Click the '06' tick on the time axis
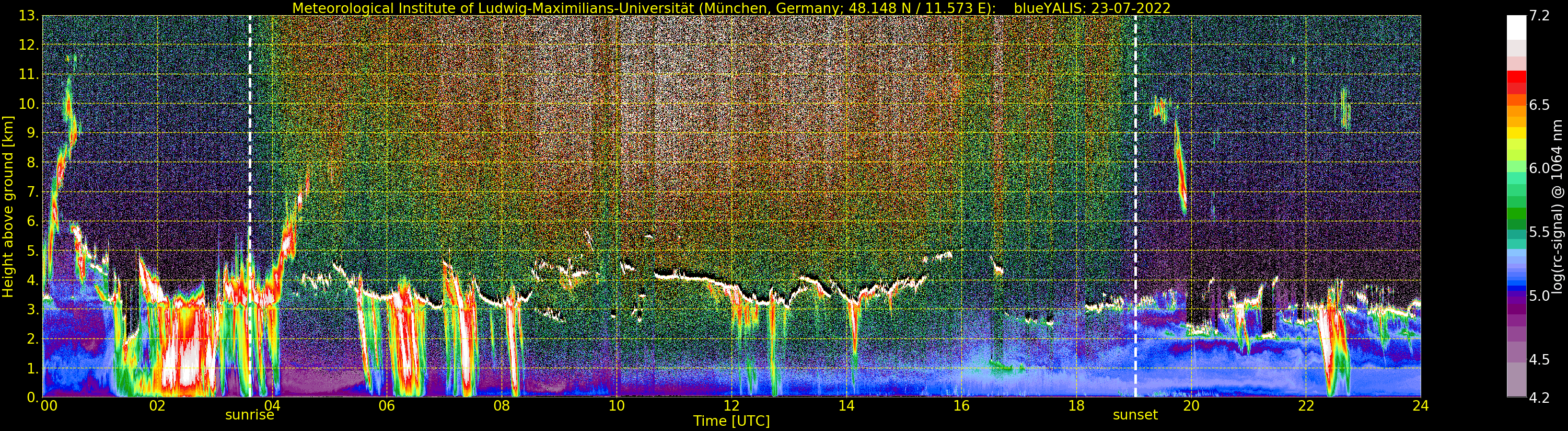Viewport: 1568px width, 431px height. click(x=387, y=406)
